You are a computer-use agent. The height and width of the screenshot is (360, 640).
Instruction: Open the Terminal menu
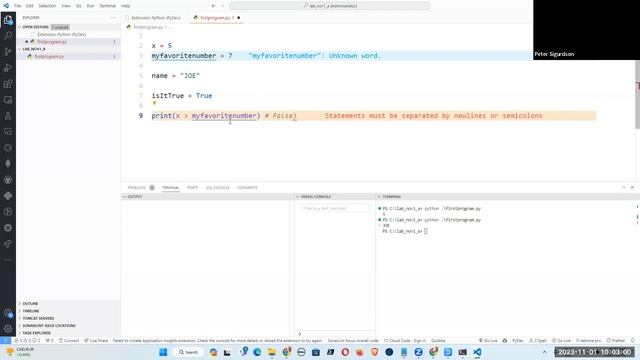click(x=107, y=6)
